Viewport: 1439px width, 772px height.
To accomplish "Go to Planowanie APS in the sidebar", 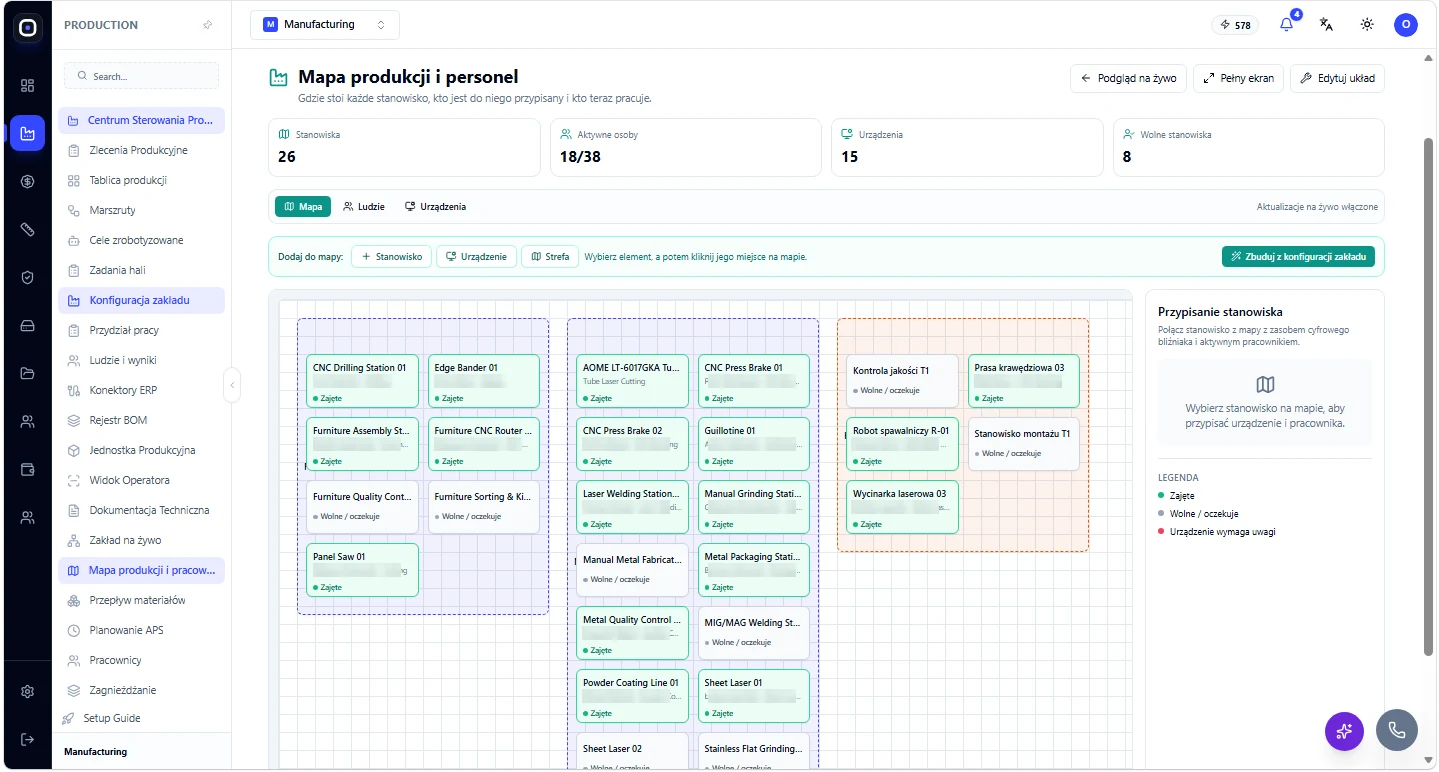I will coord(141,630).
